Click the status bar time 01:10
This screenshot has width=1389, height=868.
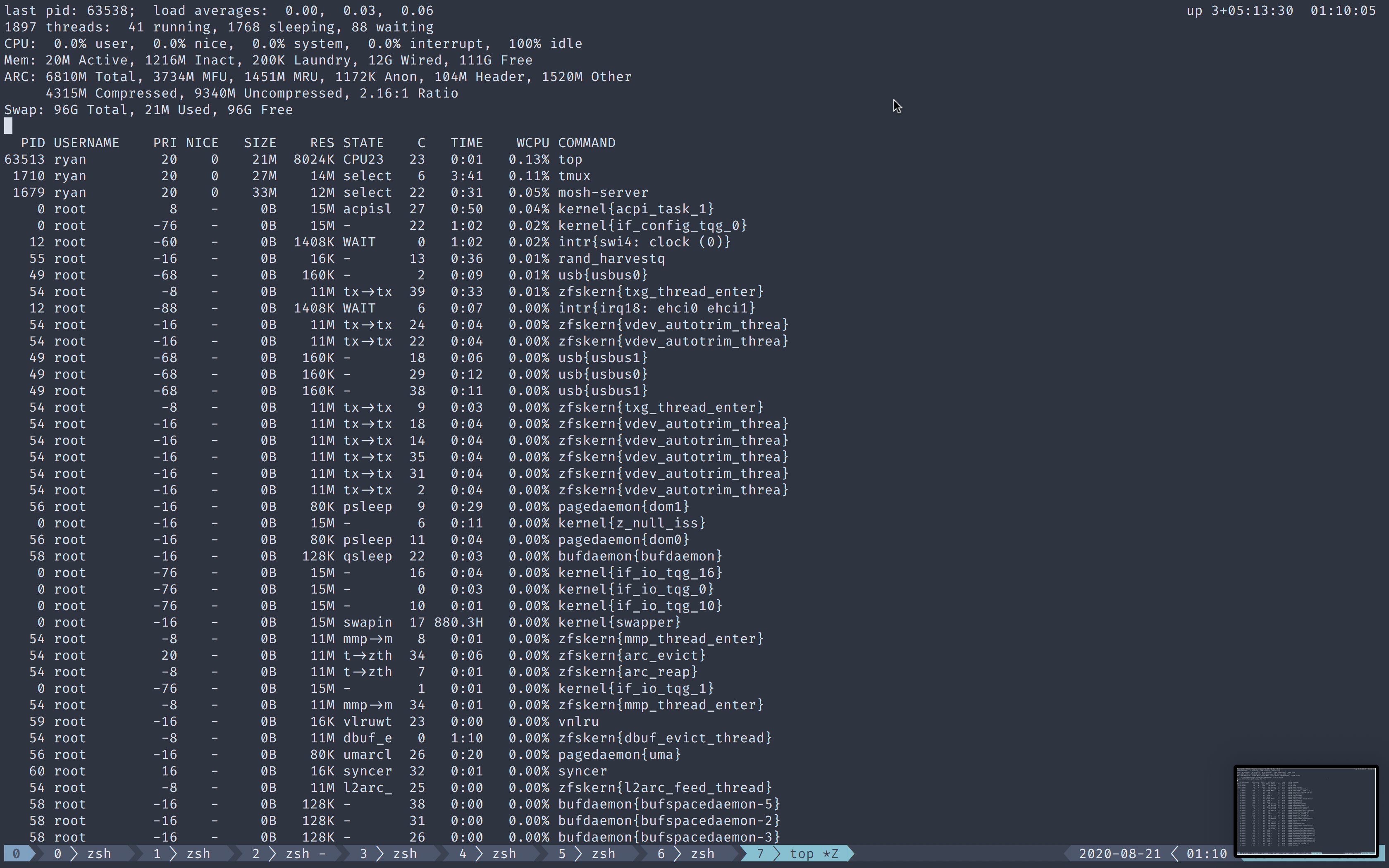pos(1206,854)
